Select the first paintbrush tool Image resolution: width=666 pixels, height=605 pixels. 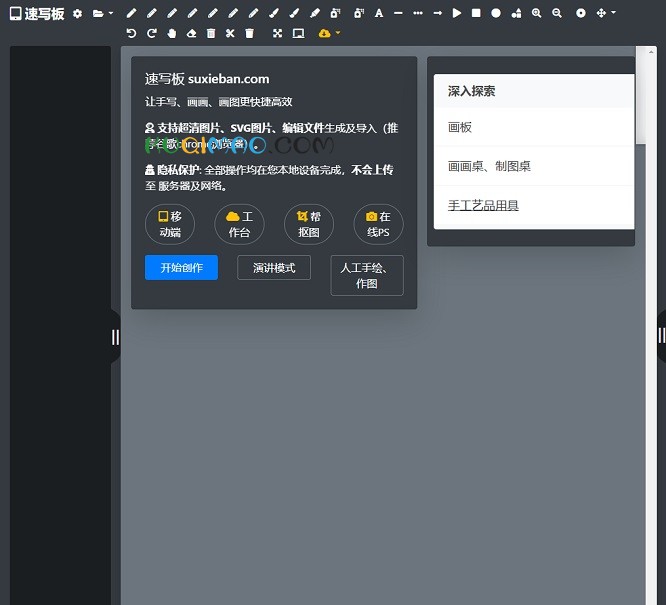274,14
